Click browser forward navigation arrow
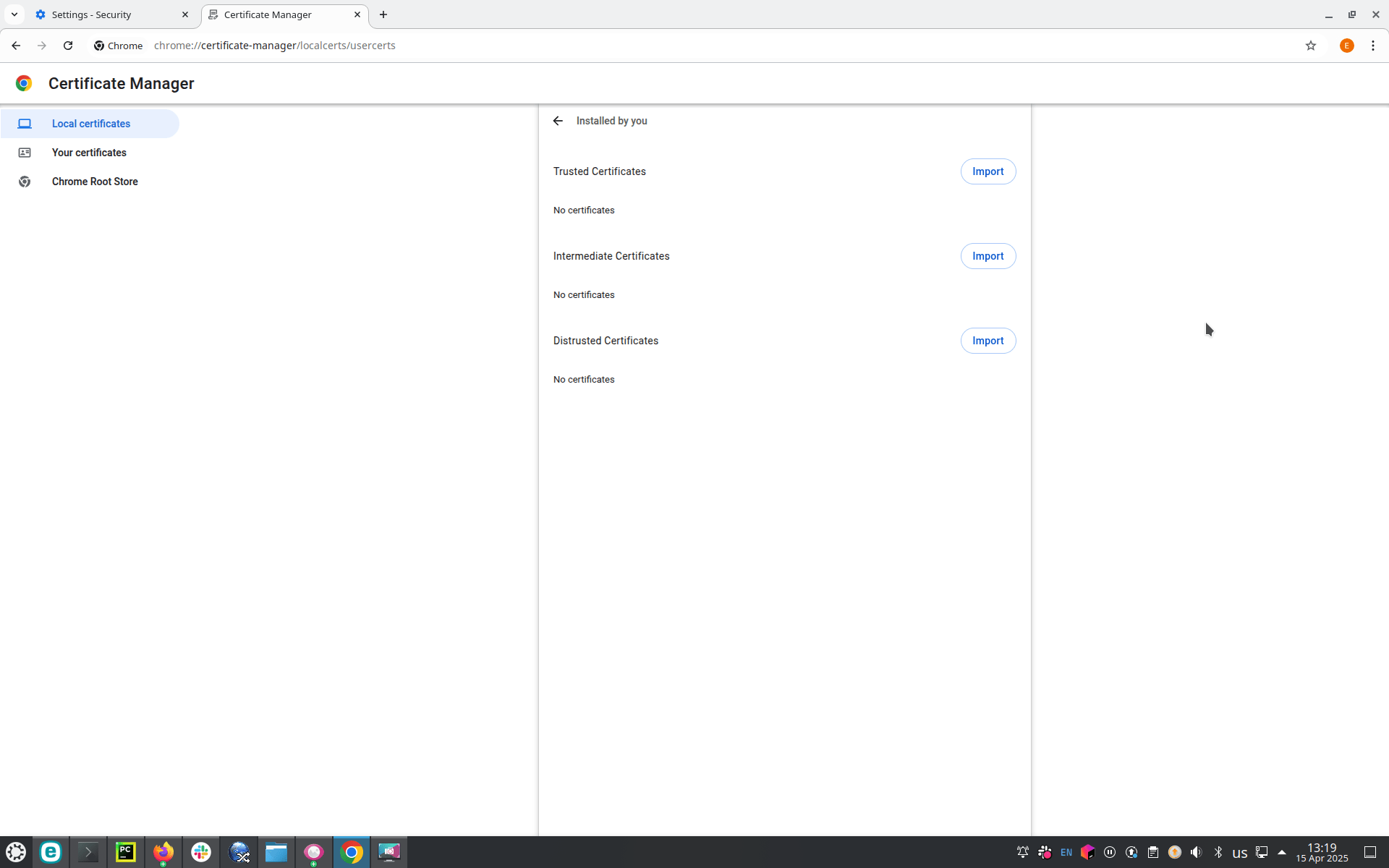 (x=42, y=46)
